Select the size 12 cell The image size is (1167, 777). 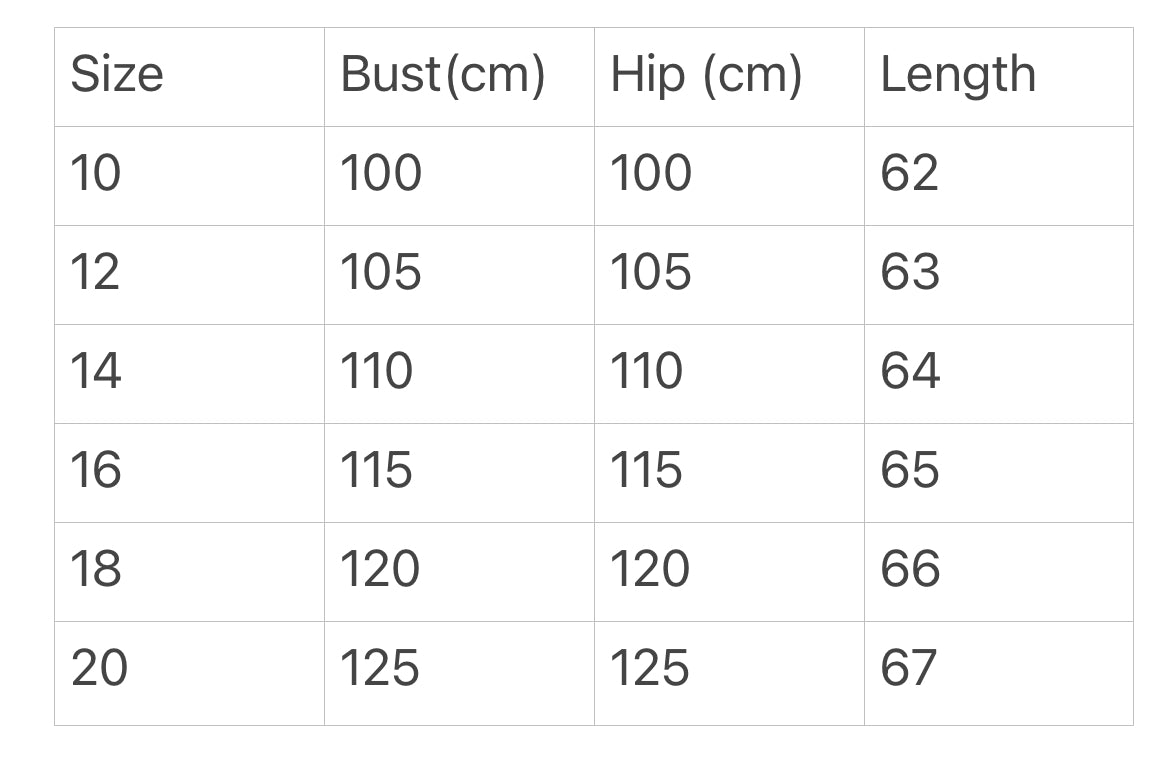pos(190,275)
